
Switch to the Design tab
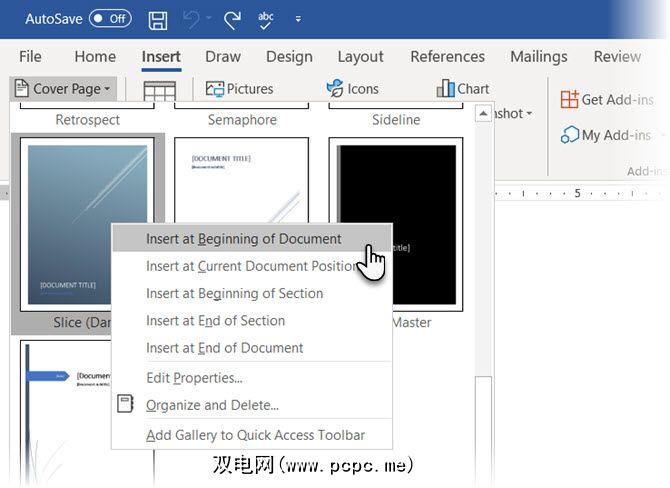tap(289, 56)
